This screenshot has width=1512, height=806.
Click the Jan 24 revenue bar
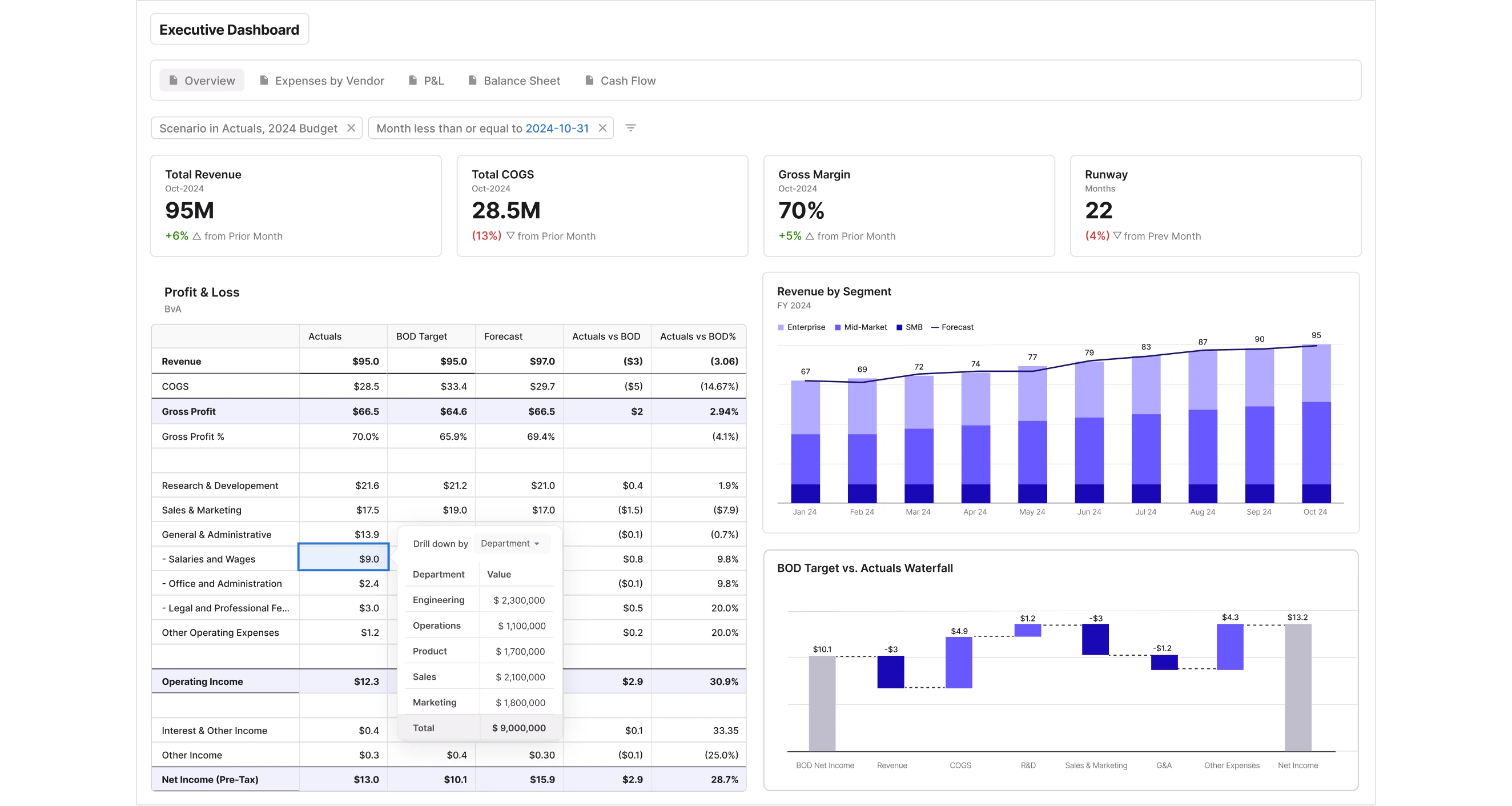[805, 442]
